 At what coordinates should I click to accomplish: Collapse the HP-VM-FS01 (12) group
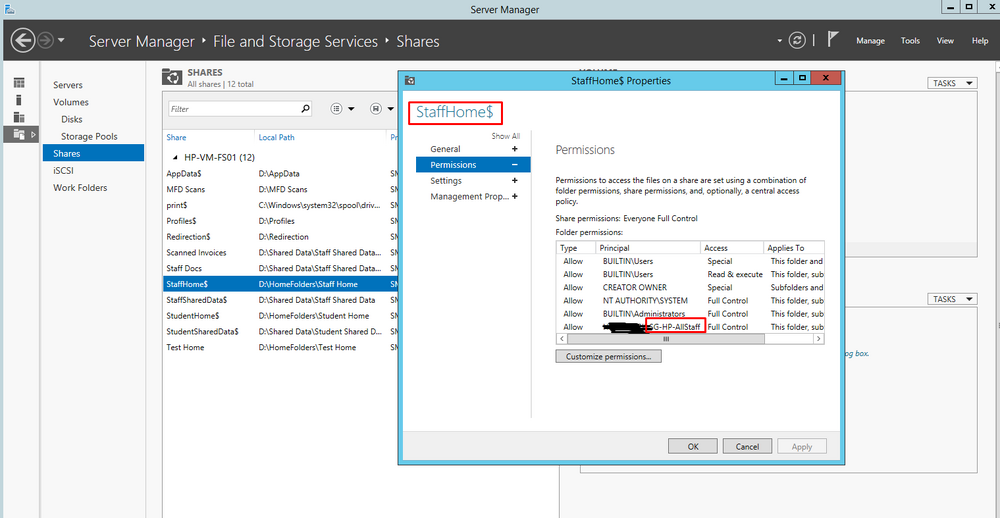(x=175, y=158)
